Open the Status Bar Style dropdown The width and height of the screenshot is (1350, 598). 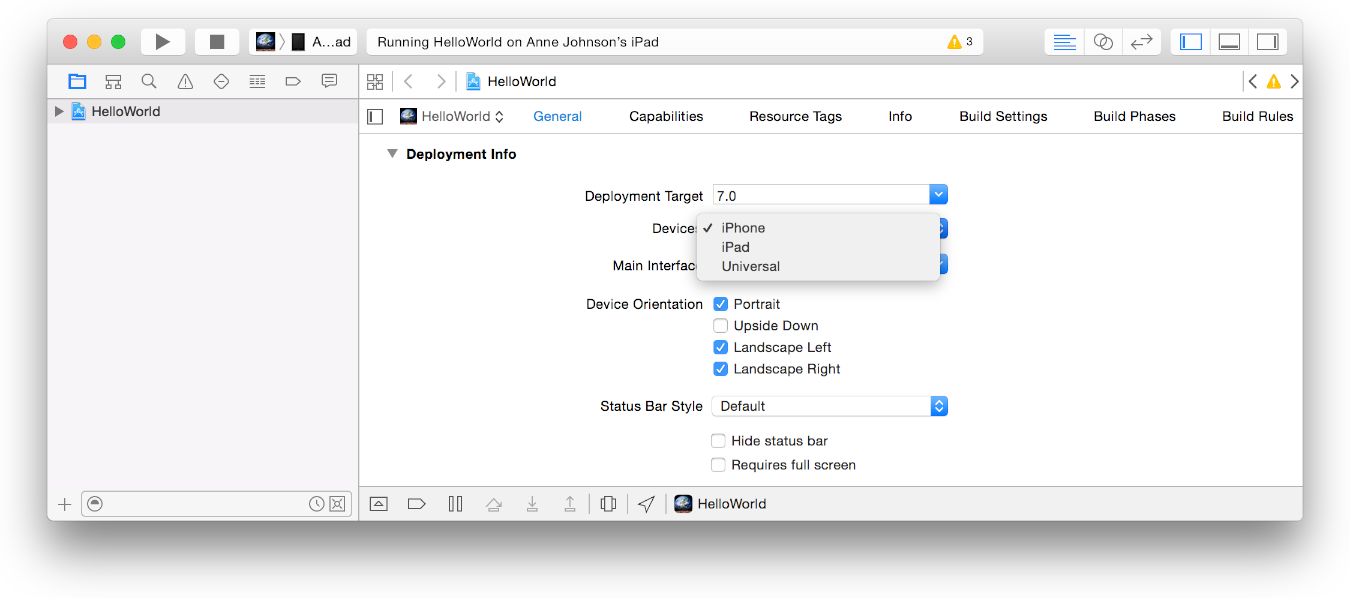pyautogui.click(x=829, y=406)
